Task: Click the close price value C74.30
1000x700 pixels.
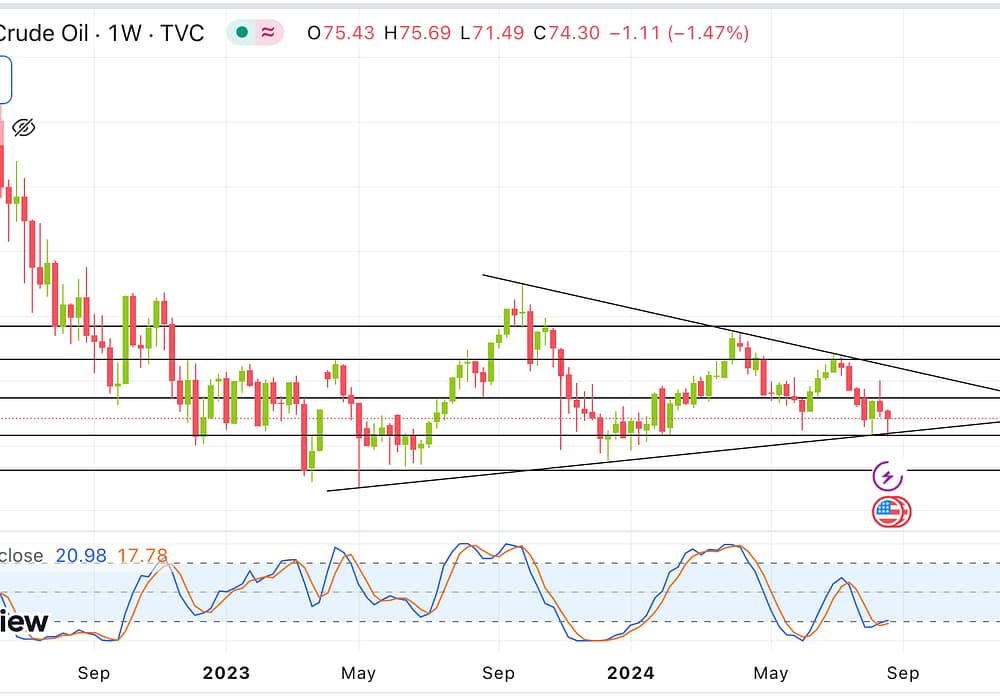Action: coord(566,33)
